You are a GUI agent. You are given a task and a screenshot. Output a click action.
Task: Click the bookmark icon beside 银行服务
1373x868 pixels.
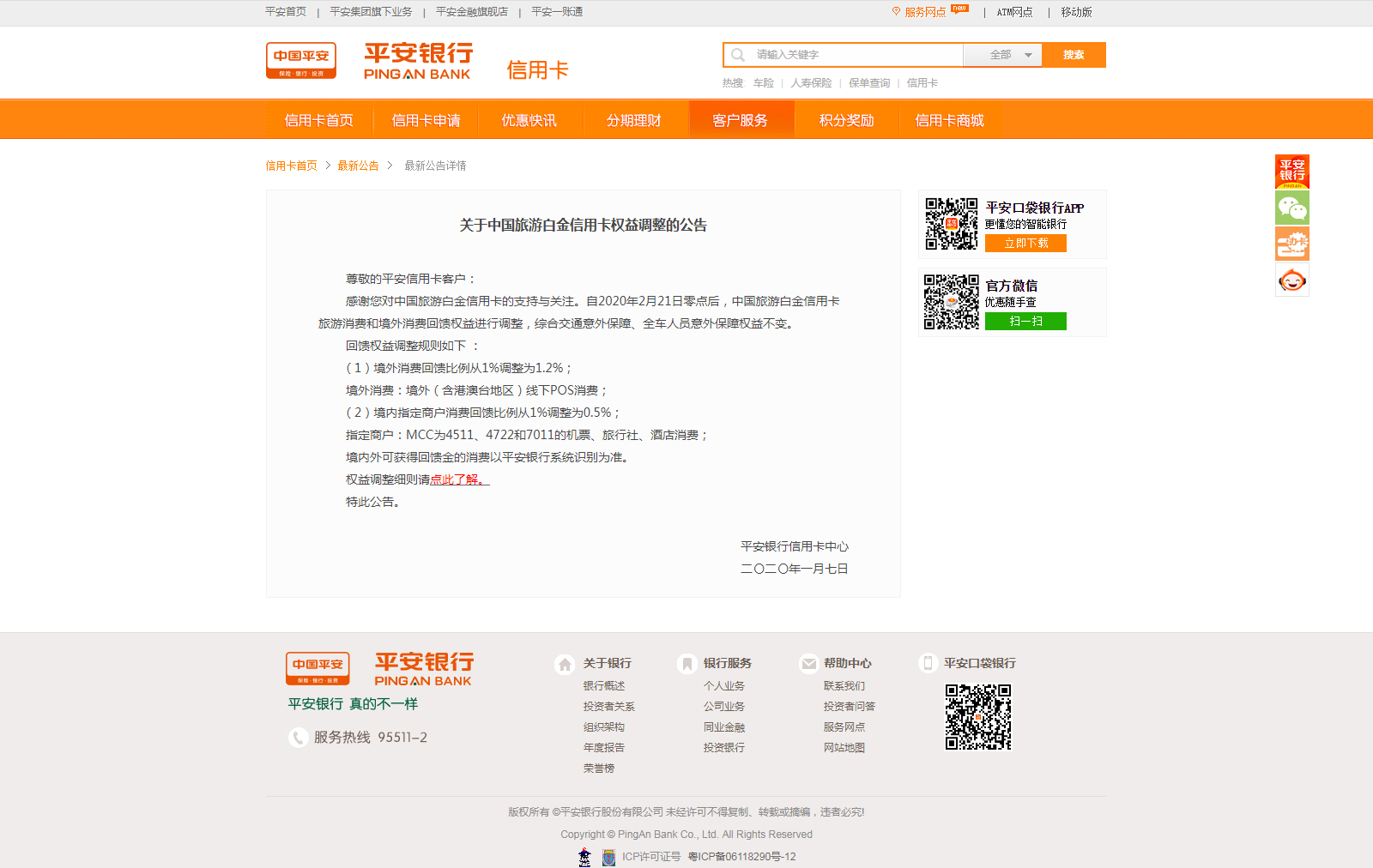pos(686,664)
